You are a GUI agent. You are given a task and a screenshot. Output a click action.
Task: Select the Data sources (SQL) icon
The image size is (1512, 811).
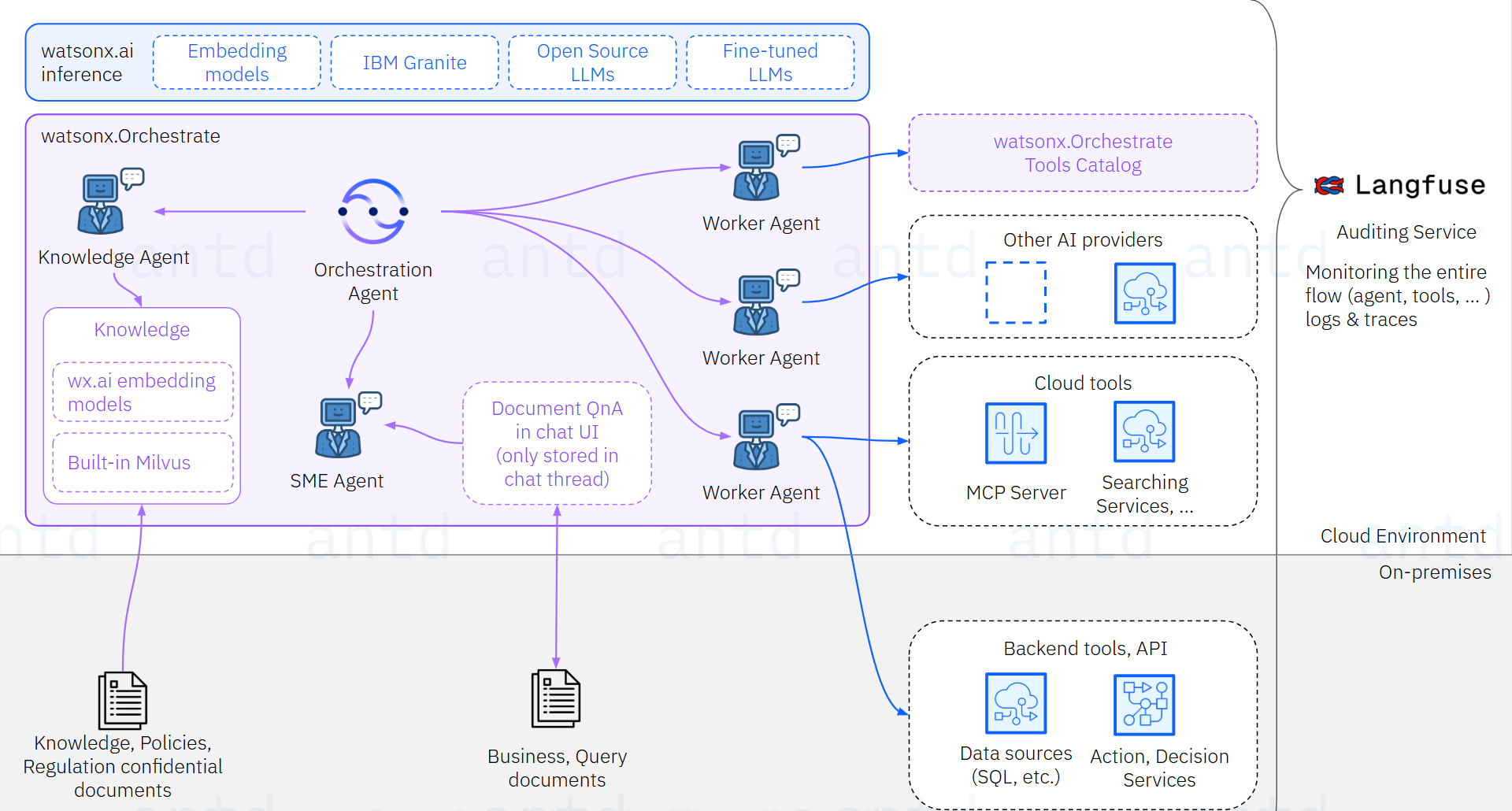coord(1015,703)
